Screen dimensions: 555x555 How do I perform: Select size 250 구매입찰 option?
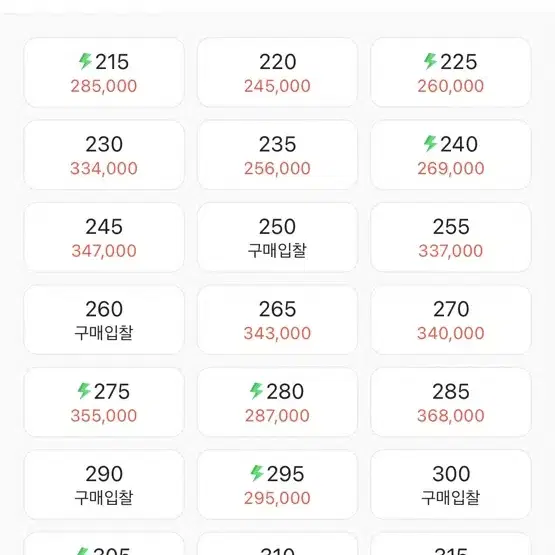tap(277, 238)
